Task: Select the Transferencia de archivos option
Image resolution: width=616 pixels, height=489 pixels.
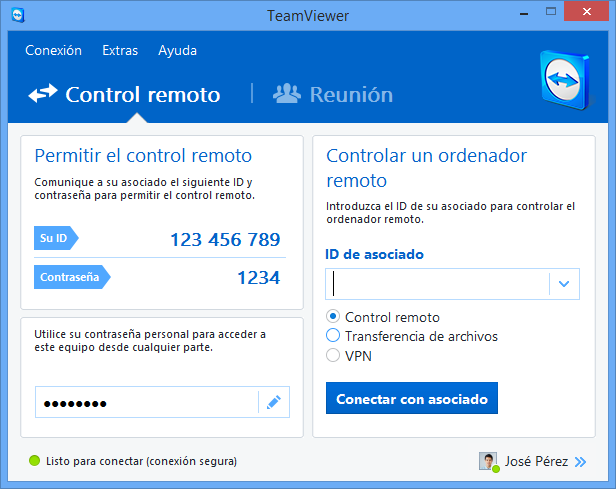Action: 333,335
